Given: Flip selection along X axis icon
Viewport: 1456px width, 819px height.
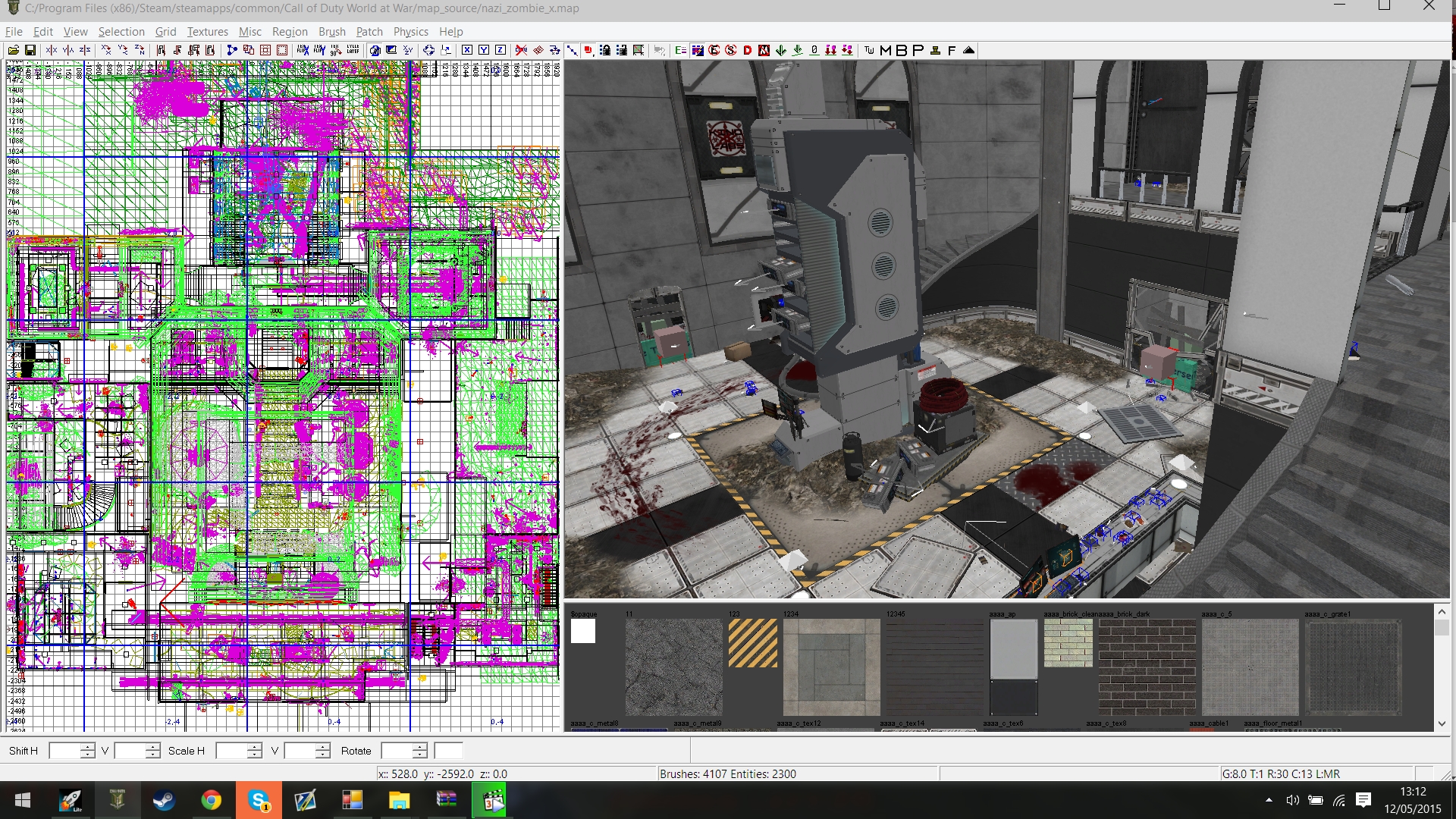Looking at the screenshot, I should click(52, 50).
